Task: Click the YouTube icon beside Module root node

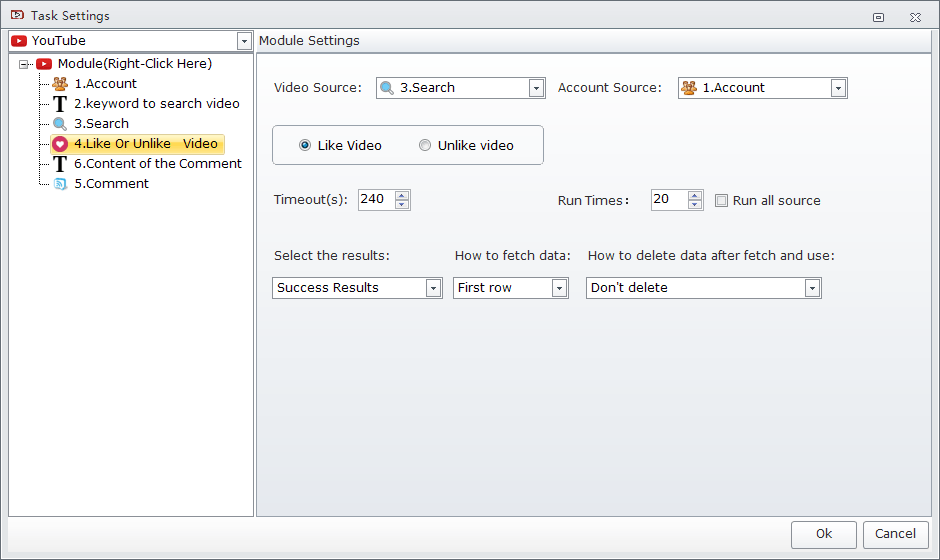Action: point(44,64)
